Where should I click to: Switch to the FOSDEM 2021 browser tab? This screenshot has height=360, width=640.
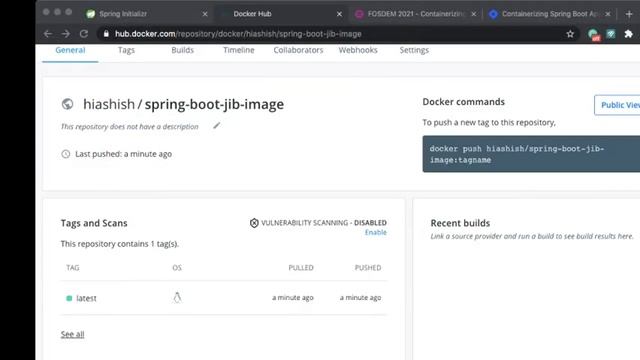tap(416, 14)
